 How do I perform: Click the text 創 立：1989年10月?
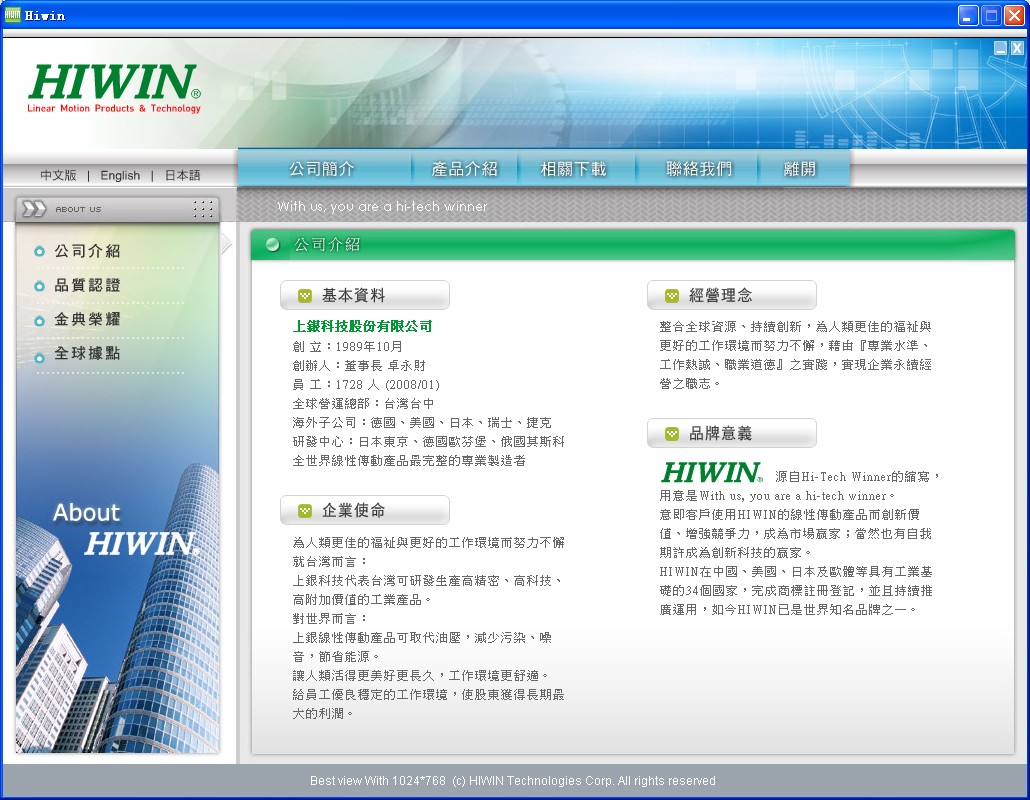pyautogui.click(x=347, y=347)
